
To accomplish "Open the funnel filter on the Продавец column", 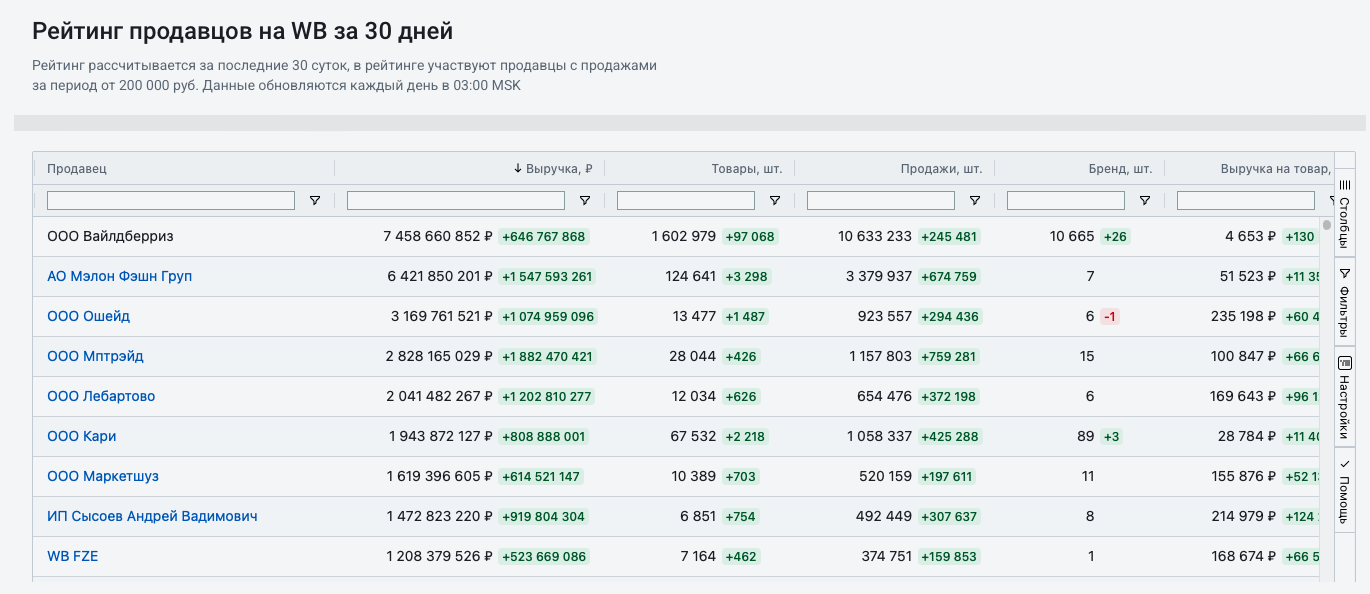I will 315,200.
